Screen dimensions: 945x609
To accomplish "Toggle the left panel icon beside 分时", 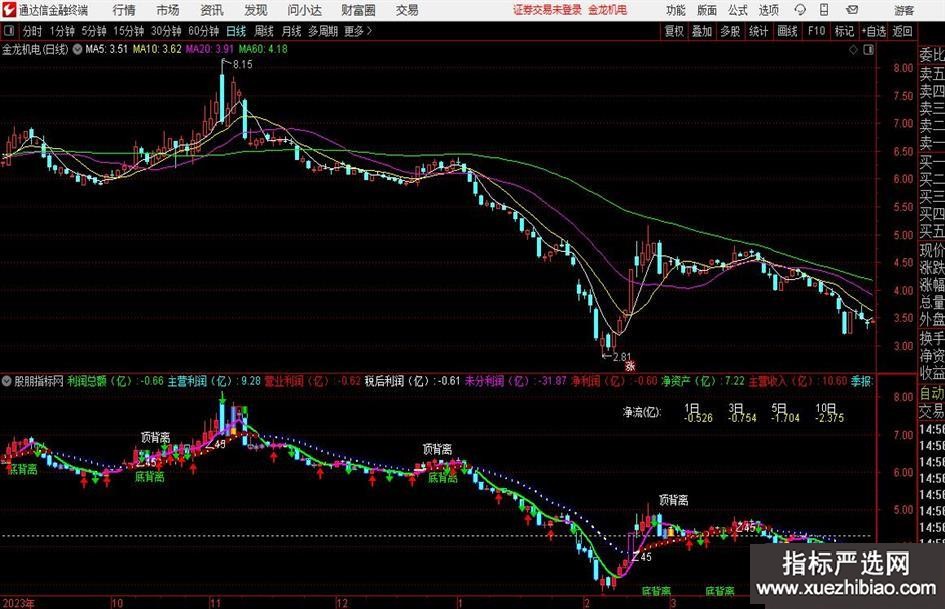I will point(8,31).
